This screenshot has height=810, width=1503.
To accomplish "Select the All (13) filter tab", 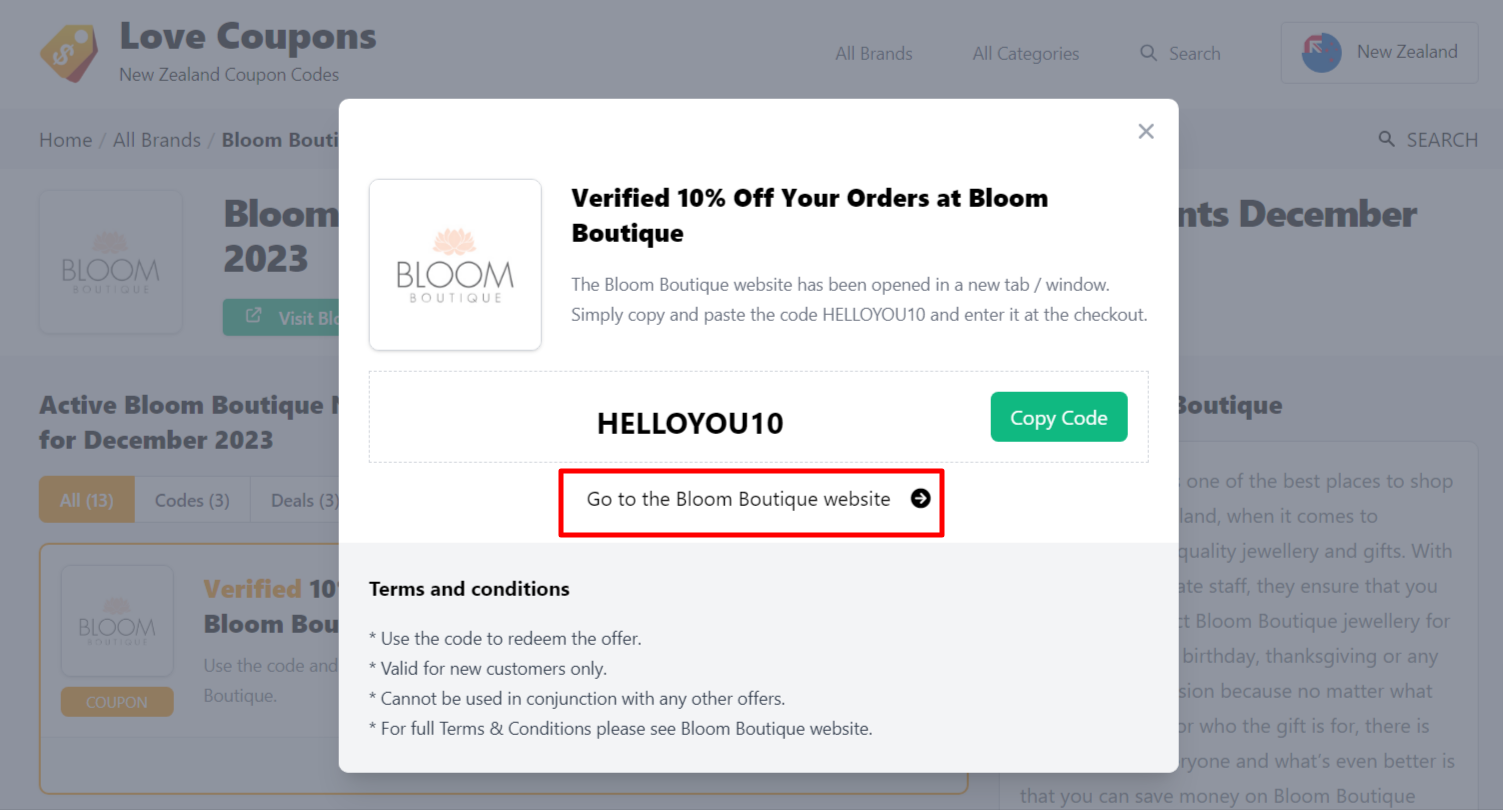I will [x=86, y=499].
